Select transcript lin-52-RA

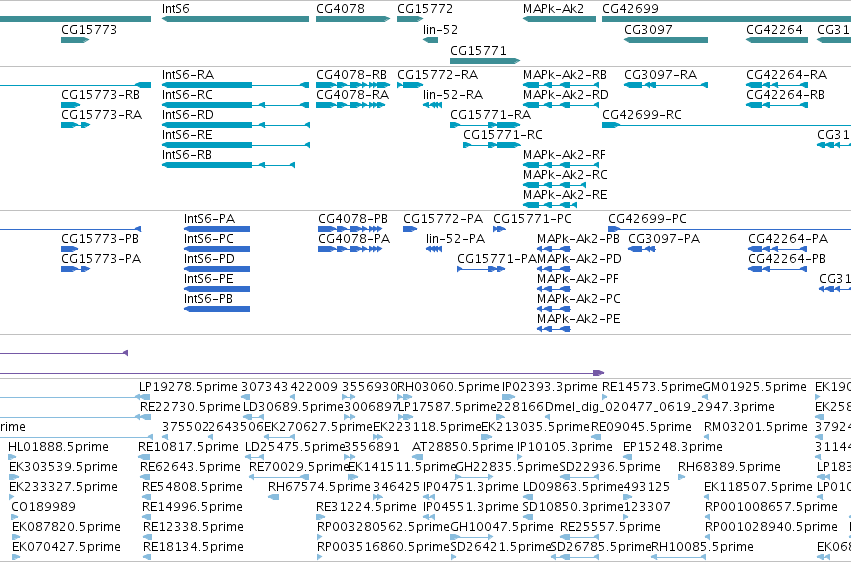click(432, 105)
